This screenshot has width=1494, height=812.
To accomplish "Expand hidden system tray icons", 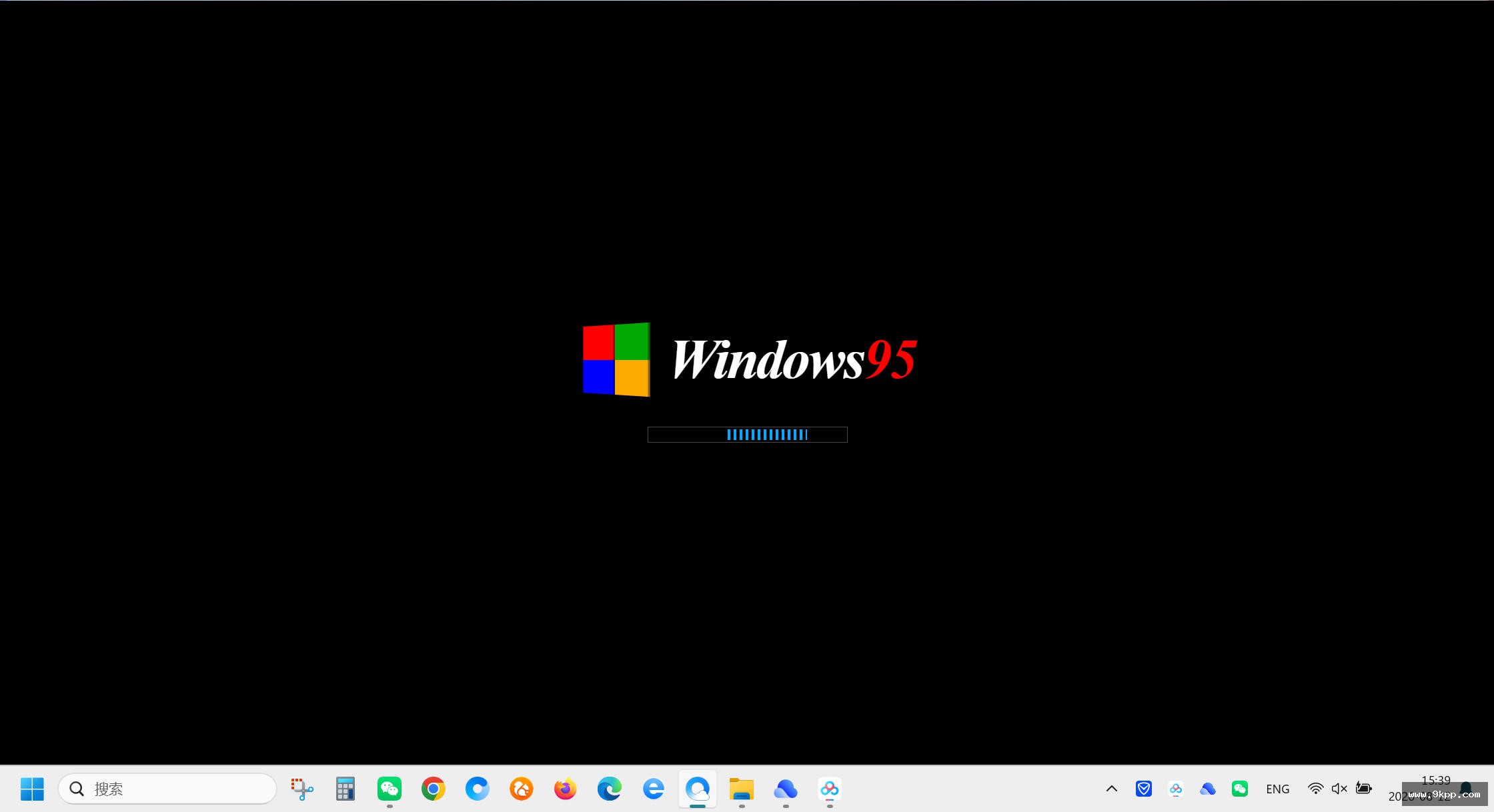I will [1112, 789].
